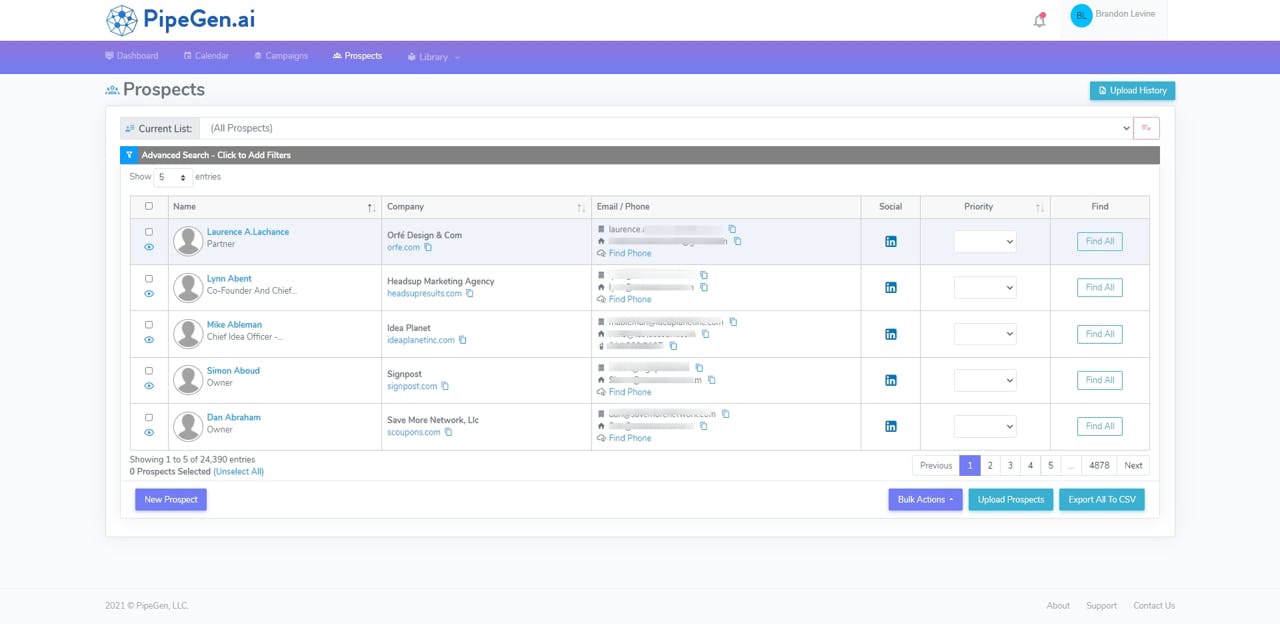The height and width of the screenshot is (624, 1280).
Task: Open the Support footer link
Action: [x=1101, y=606]
